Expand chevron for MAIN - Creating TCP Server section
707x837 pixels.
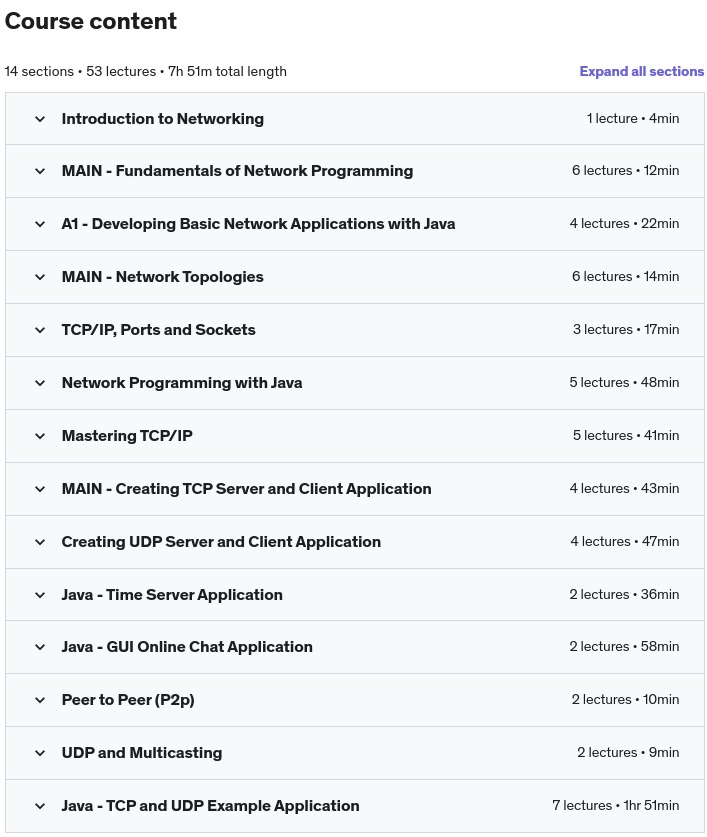(x=40, y=489)
